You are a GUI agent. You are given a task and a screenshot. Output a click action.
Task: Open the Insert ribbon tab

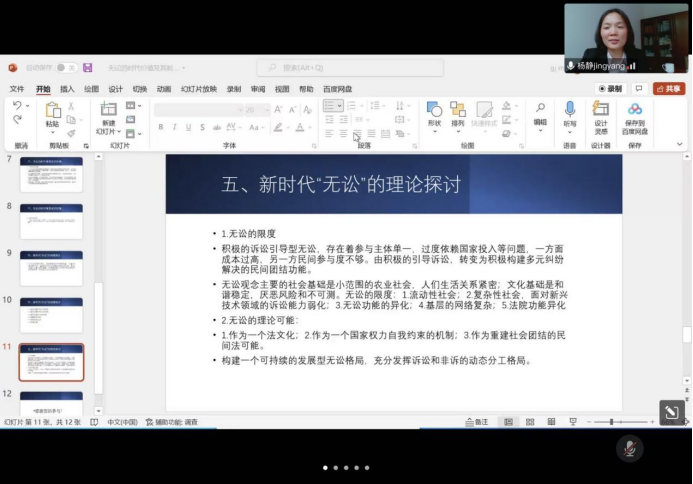(67, 89)
